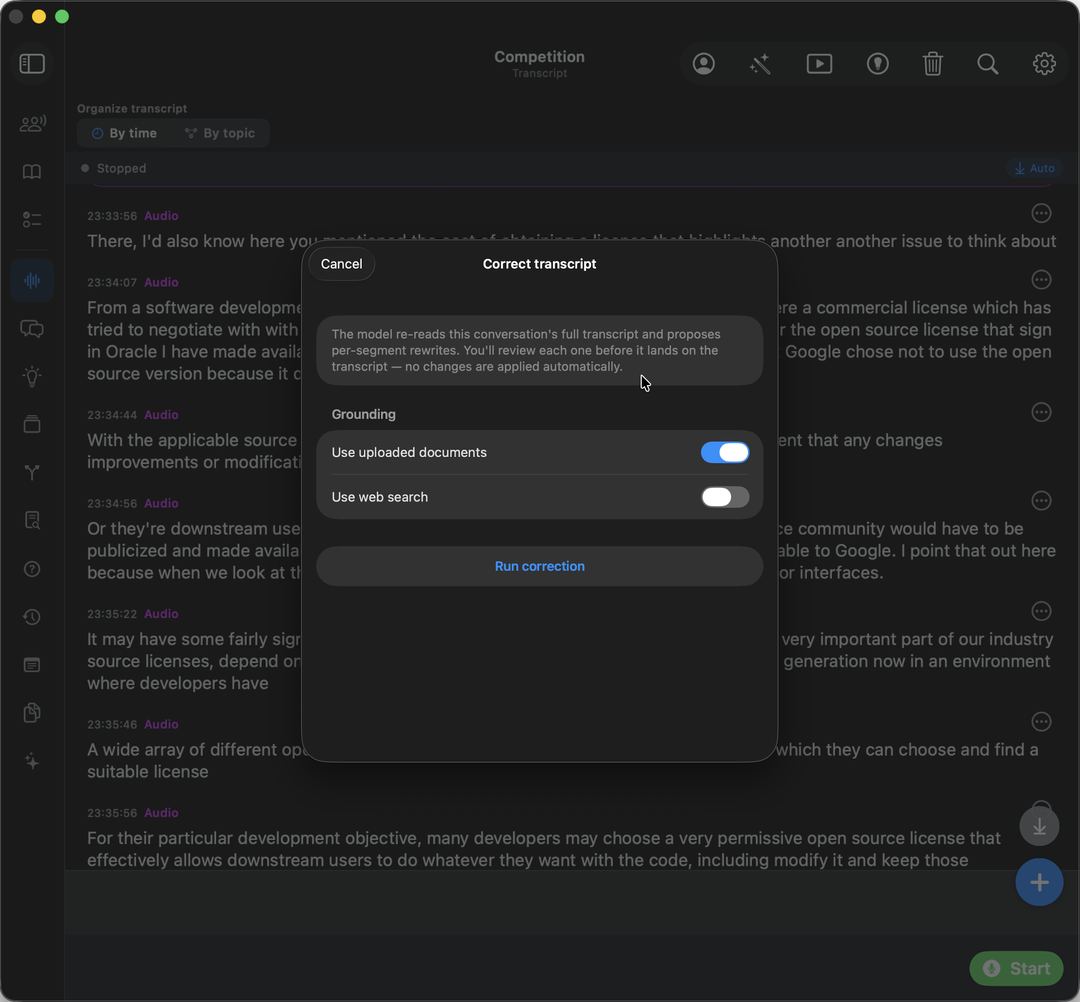The height and width of the screenshot is (1002, 1080).
Task: Click the play rectangle icon in toolbar
Action: pos(819,64)
